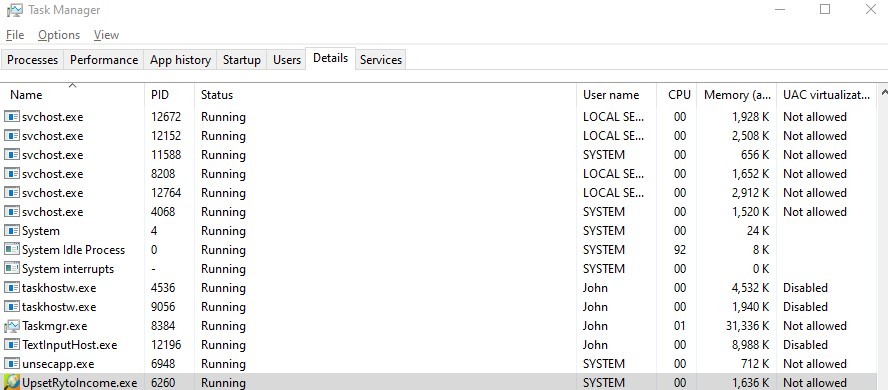Click PID 6260 cell

(163, 383)
